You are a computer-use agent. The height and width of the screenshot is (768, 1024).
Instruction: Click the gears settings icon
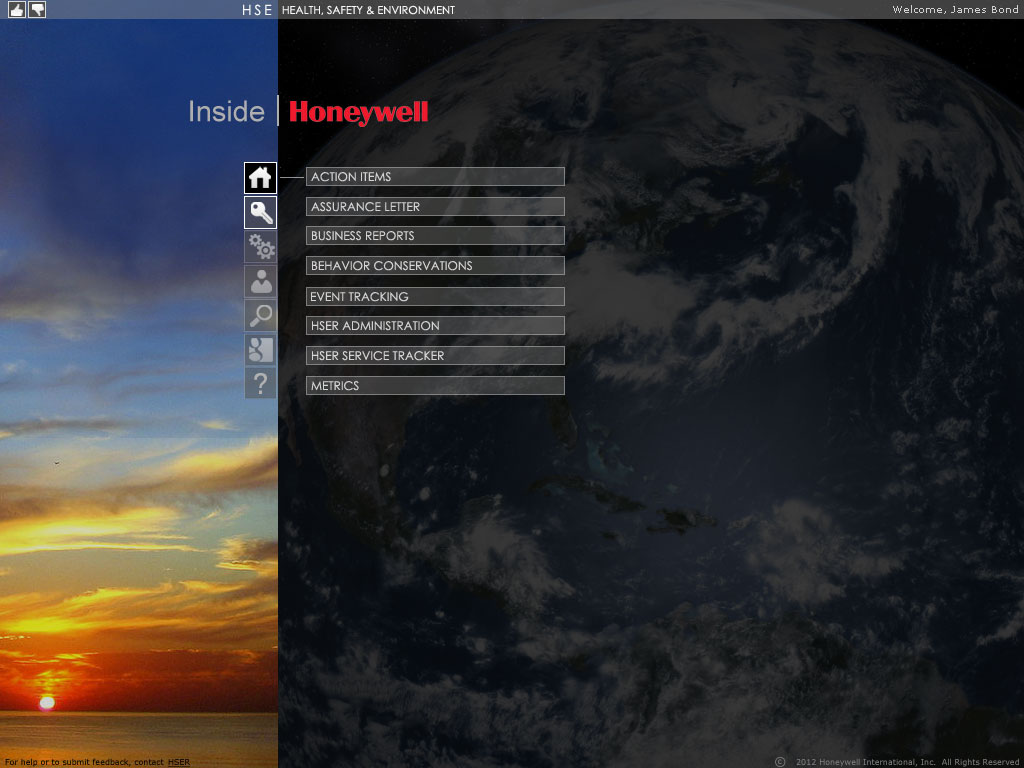point(260,247)
